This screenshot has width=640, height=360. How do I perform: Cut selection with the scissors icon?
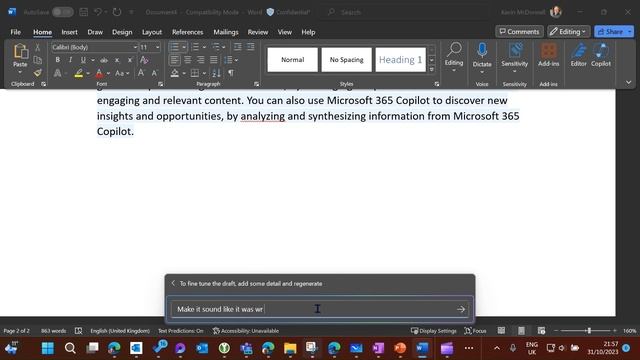point(38,47)
